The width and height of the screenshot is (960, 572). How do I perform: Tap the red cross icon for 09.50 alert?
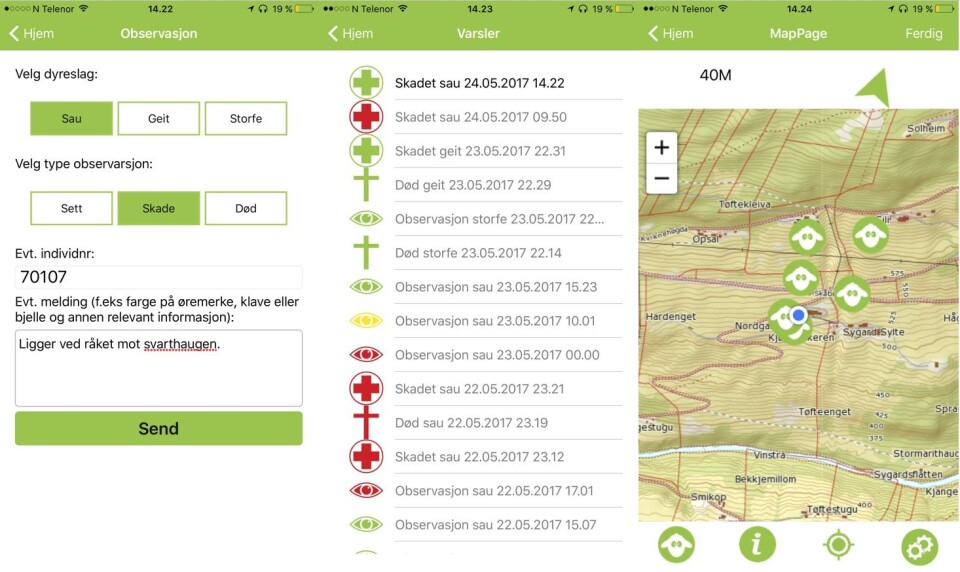click(x=366, y=117)
